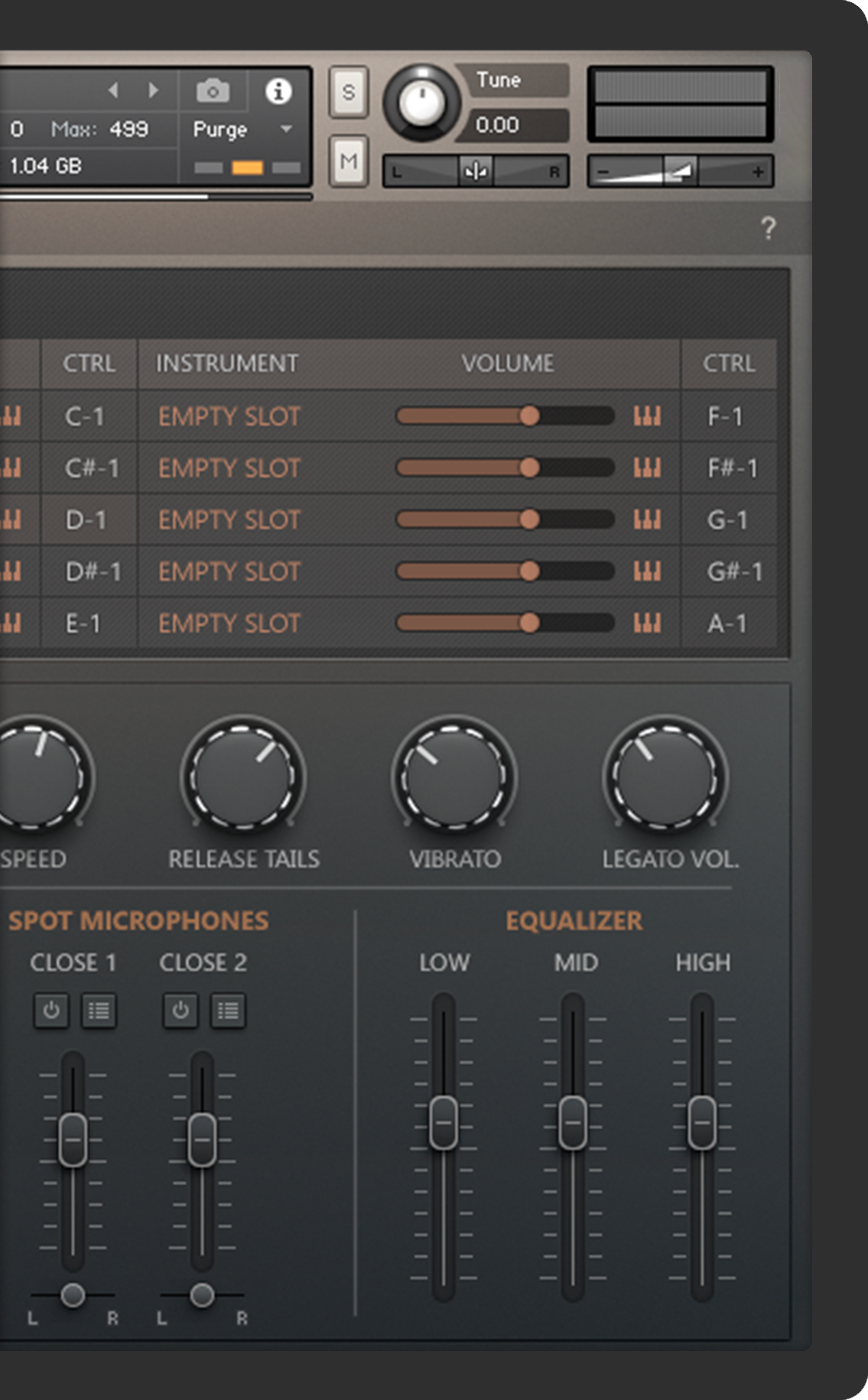Click the question mark help icon

[x=768, y=228]
